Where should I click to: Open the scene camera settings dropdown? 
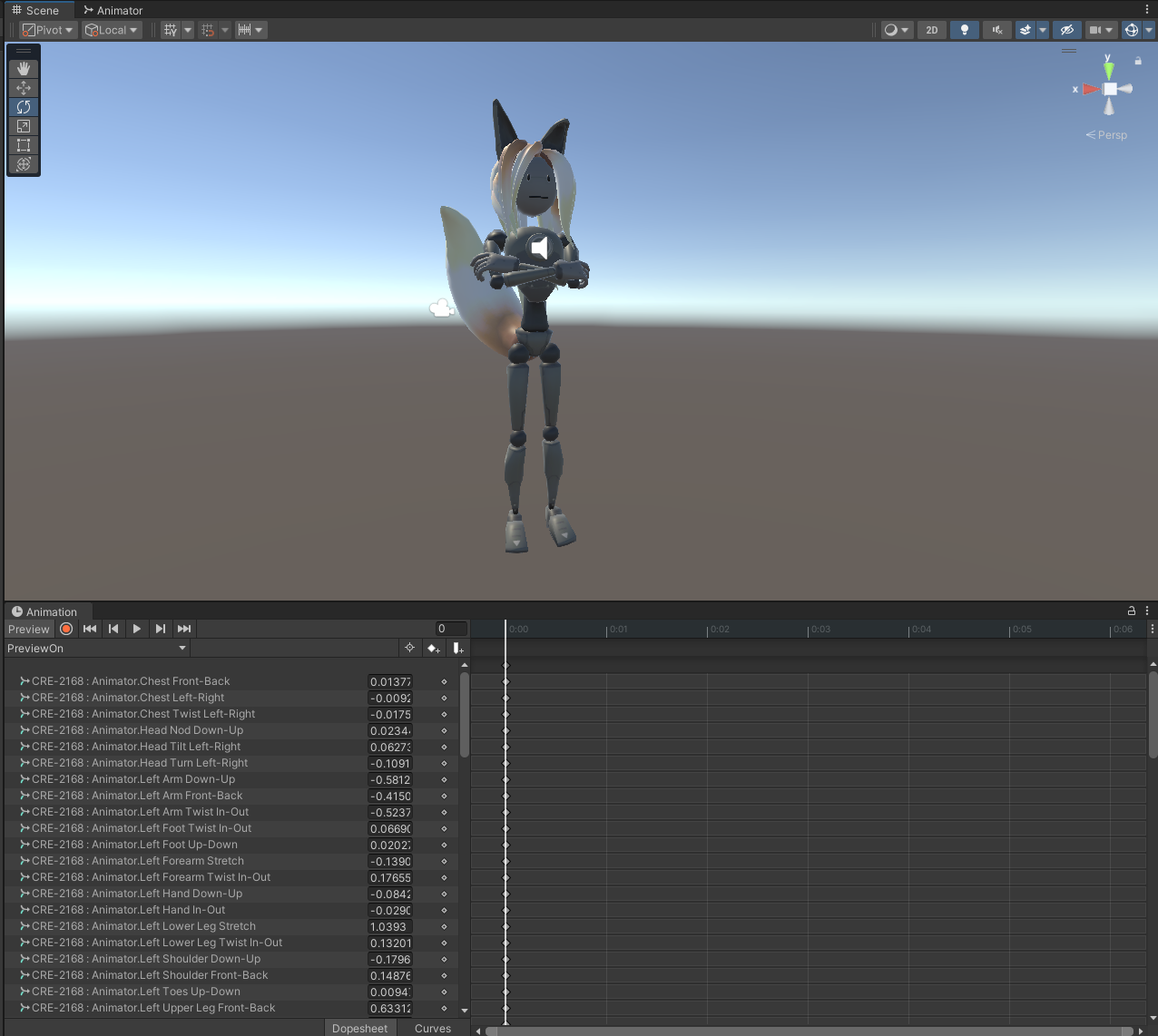pyautogui.click(x=1101, y=30)
